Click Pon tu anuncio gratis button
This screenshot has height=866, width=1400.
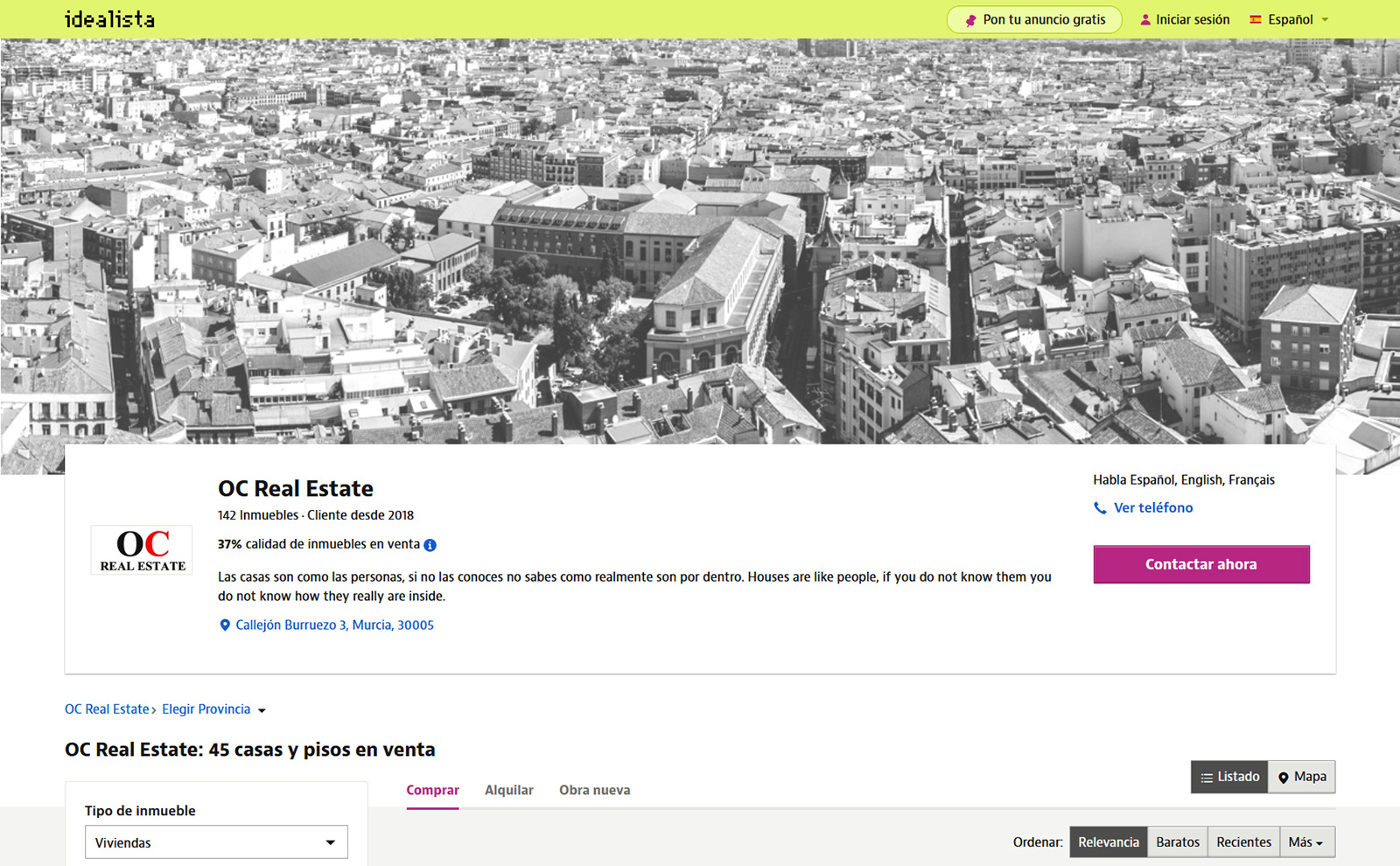pyautogui.click(x=1034, y=19)
